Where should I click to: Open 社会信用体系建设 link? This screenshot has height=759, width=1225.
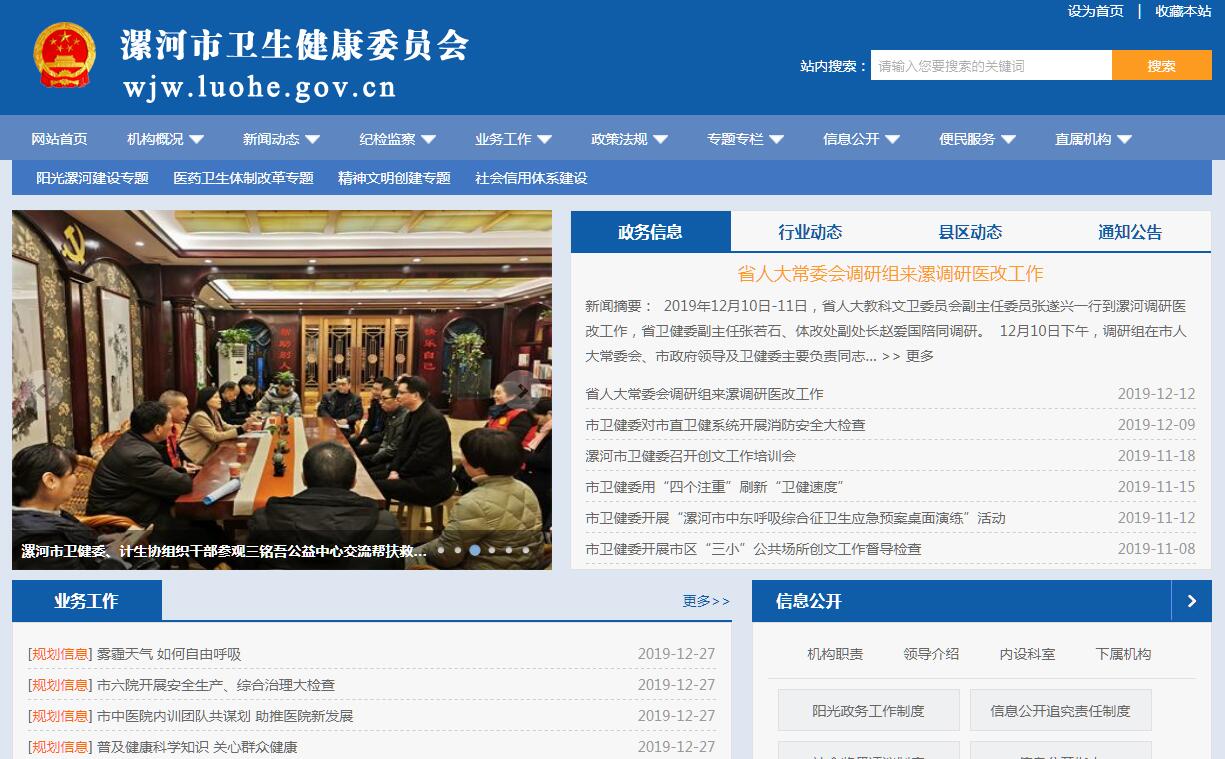click(531, 178)
